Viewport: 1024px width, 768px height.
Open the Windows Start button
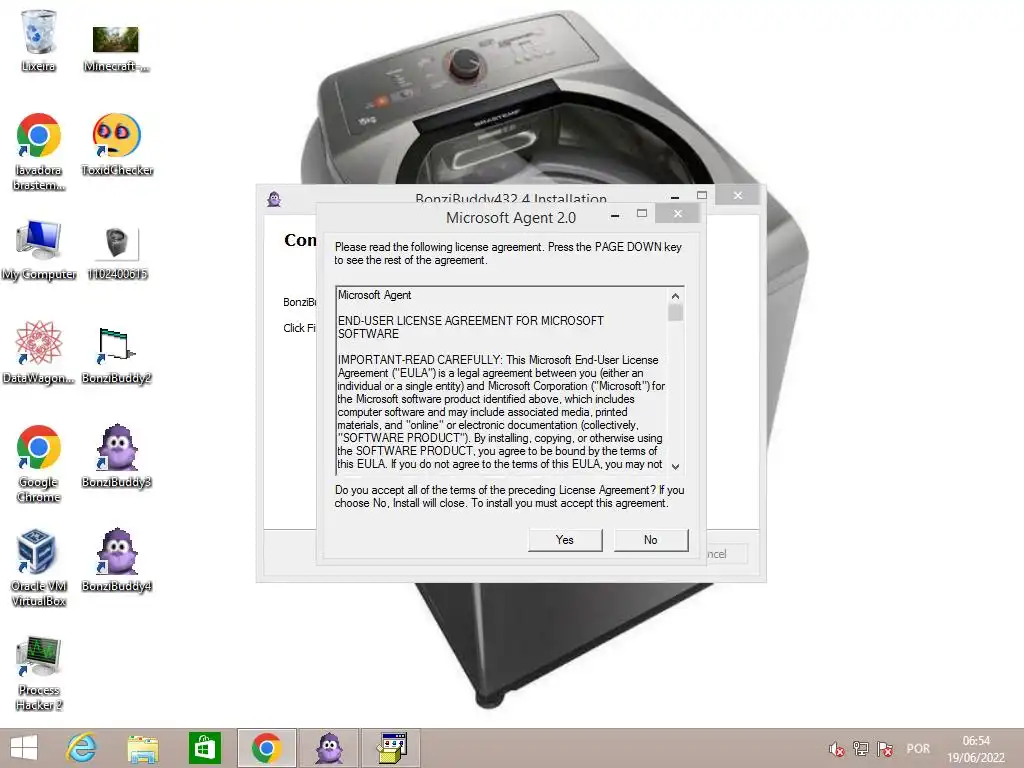click(x=24, y=748)
